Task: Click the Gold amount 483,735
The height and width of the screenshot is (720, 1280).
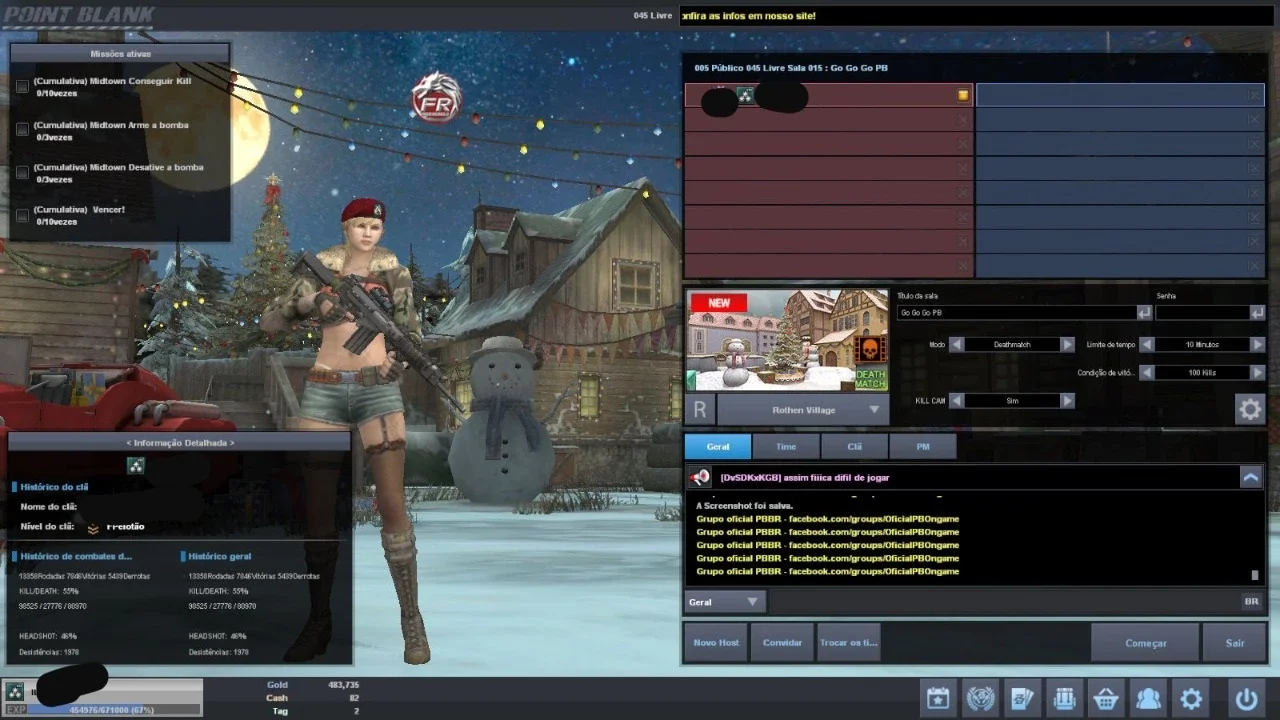Action: click(342, 685)
